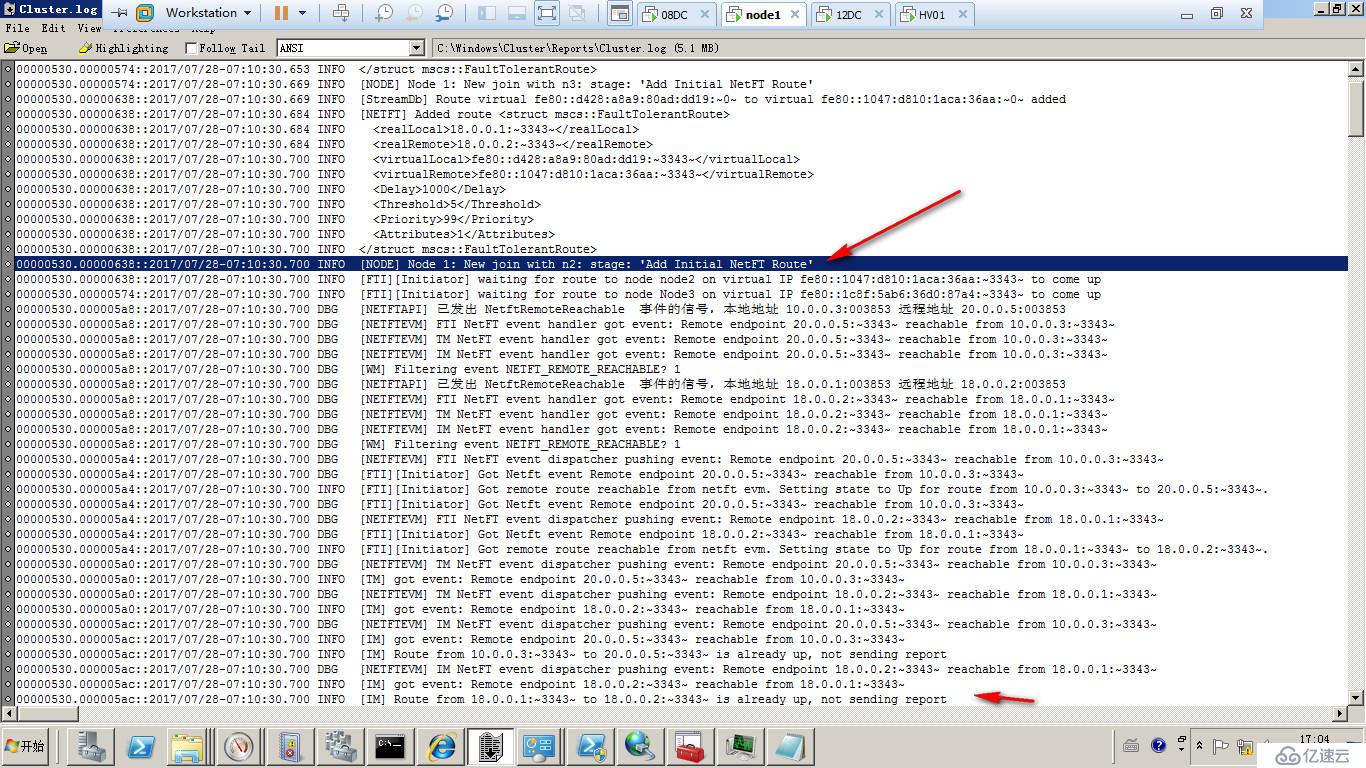The image size is (1366, 768).
Task: Open the performance monitor taskbar icon
Action: [740, 746]
